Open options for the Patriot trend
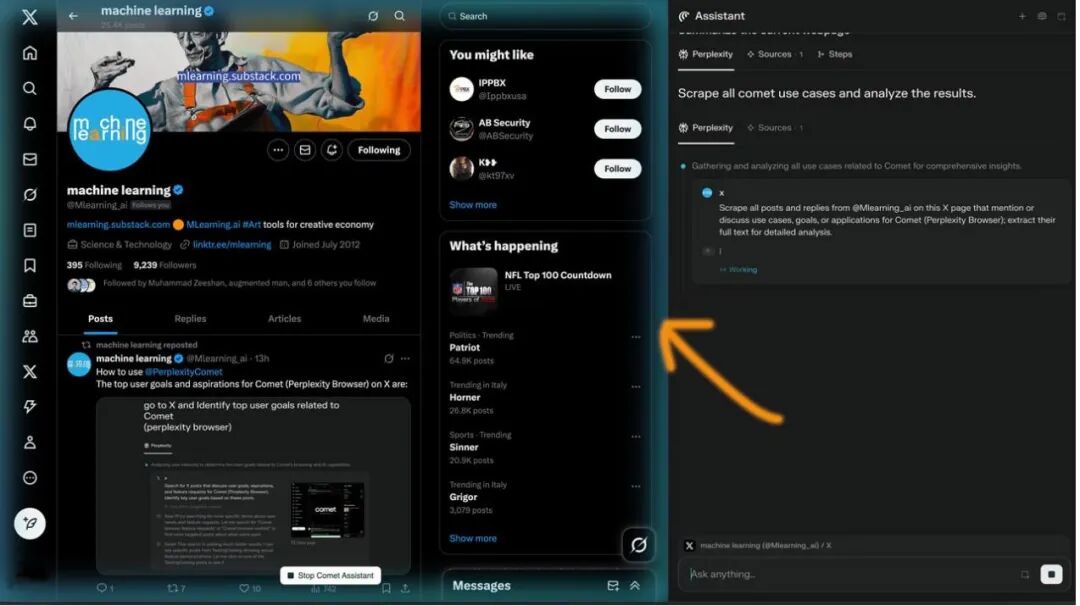 [636, 337]
